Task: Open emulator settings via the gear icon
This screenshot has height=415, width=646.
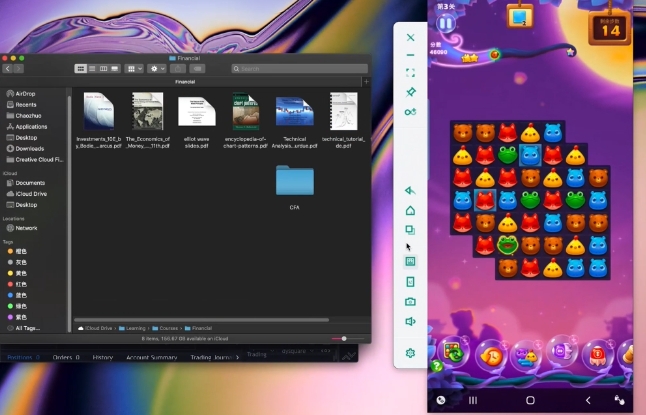Action: [410, 353]
